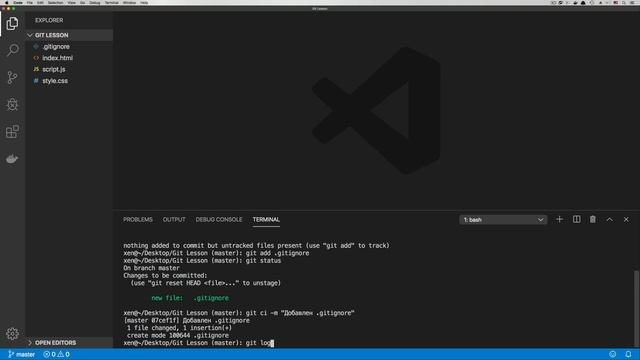The image size is (640, 360).
Task: Open the Code application menu
Action: (x=18, y=2)
